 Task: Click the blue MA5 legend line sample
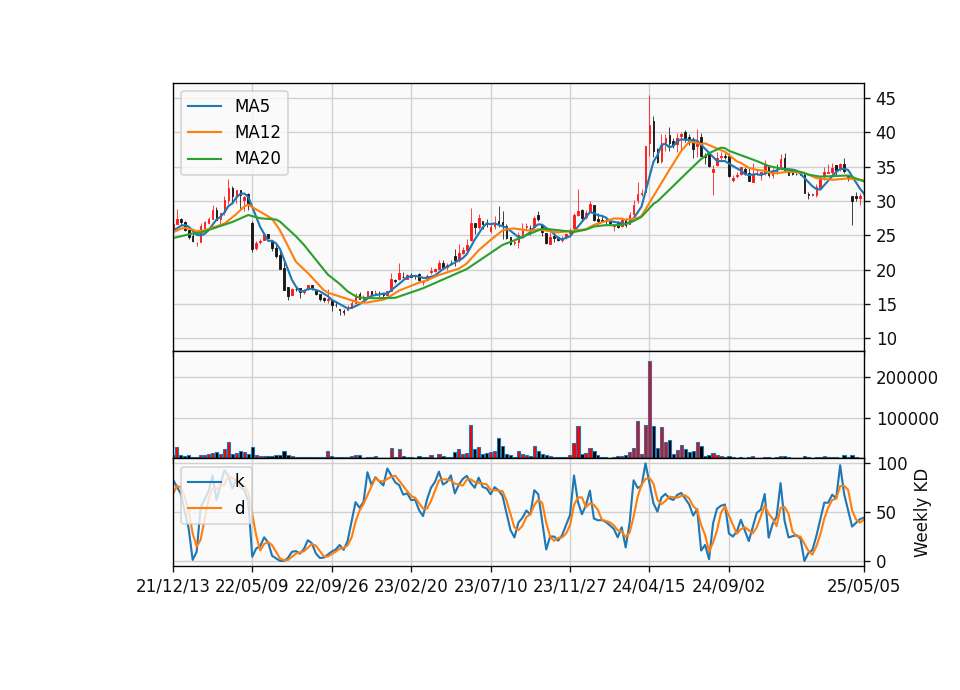click(x=204, y=107)
